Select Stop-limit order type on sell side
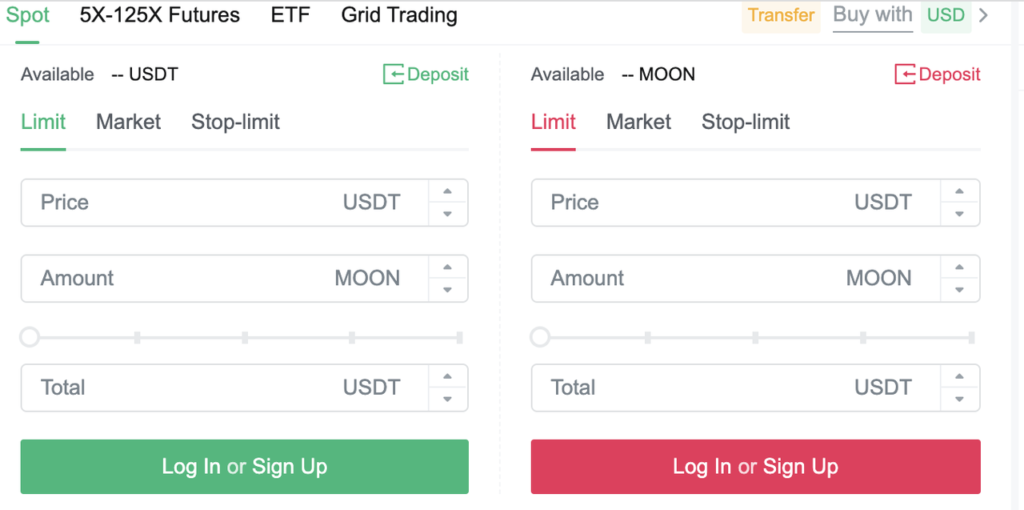The height and width of the screenshot is (510, 1024). 746,122
